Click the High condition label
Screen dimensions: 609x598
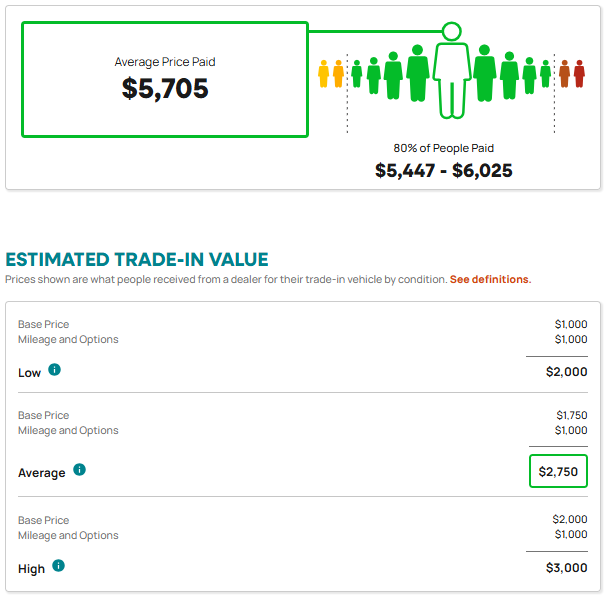(31, 569)
